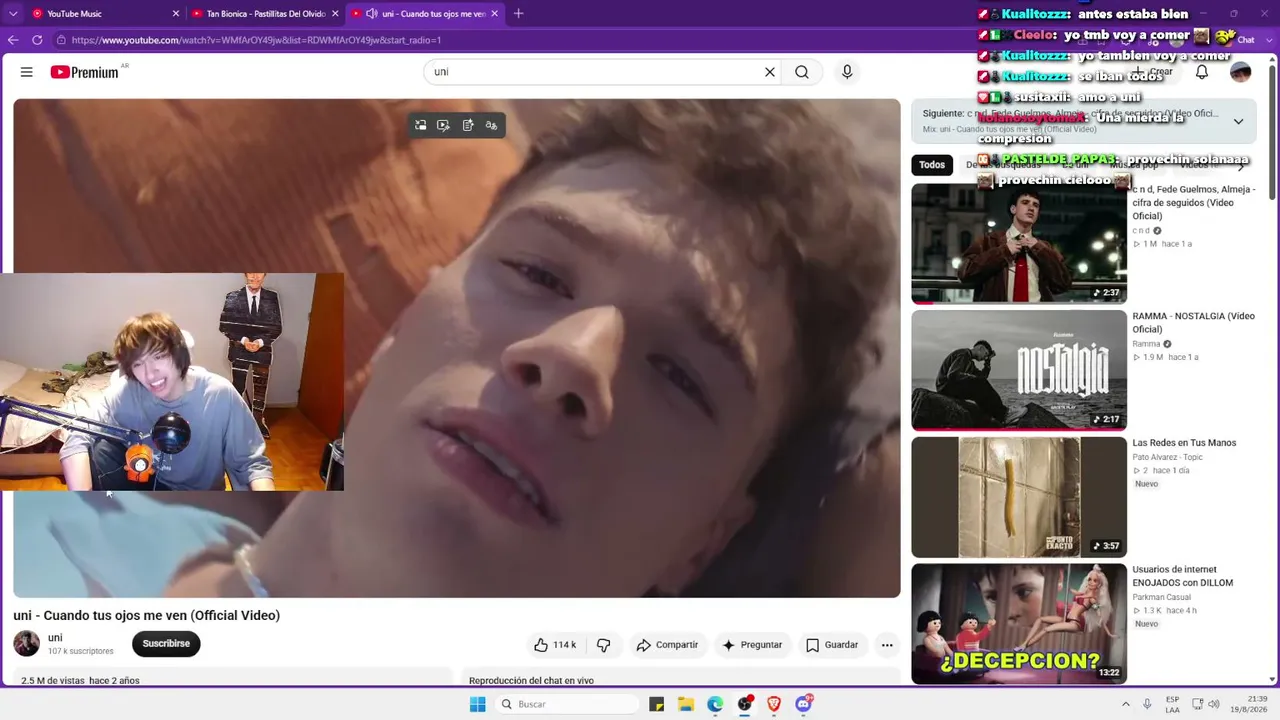Click the taskbar microphone tray icon

click(x=1147, y=704)
